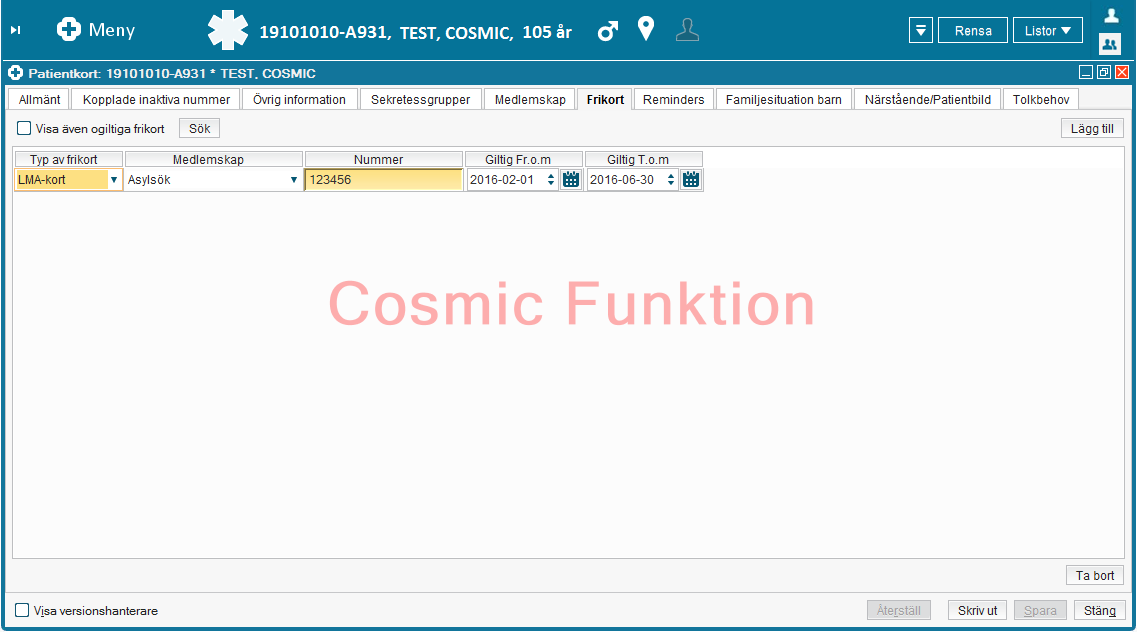
Task: Close the Patientkort window
Action: (1122, 72)
